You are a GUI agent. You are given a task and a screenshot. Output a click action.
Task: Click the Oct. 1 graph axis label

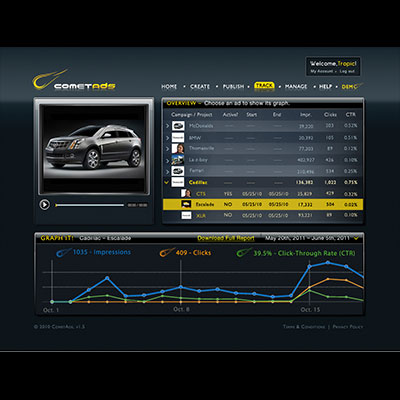tap(51, 310)
